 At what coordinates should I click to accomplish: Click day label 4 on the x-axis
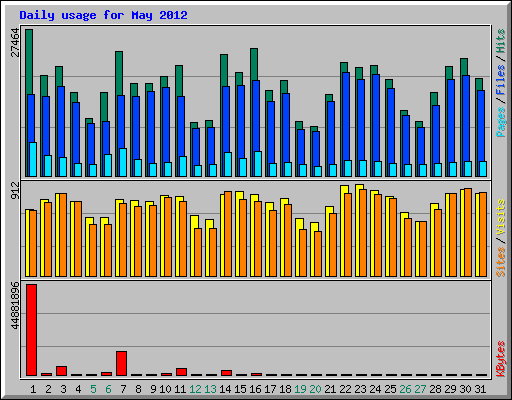(x=78, y=389)
